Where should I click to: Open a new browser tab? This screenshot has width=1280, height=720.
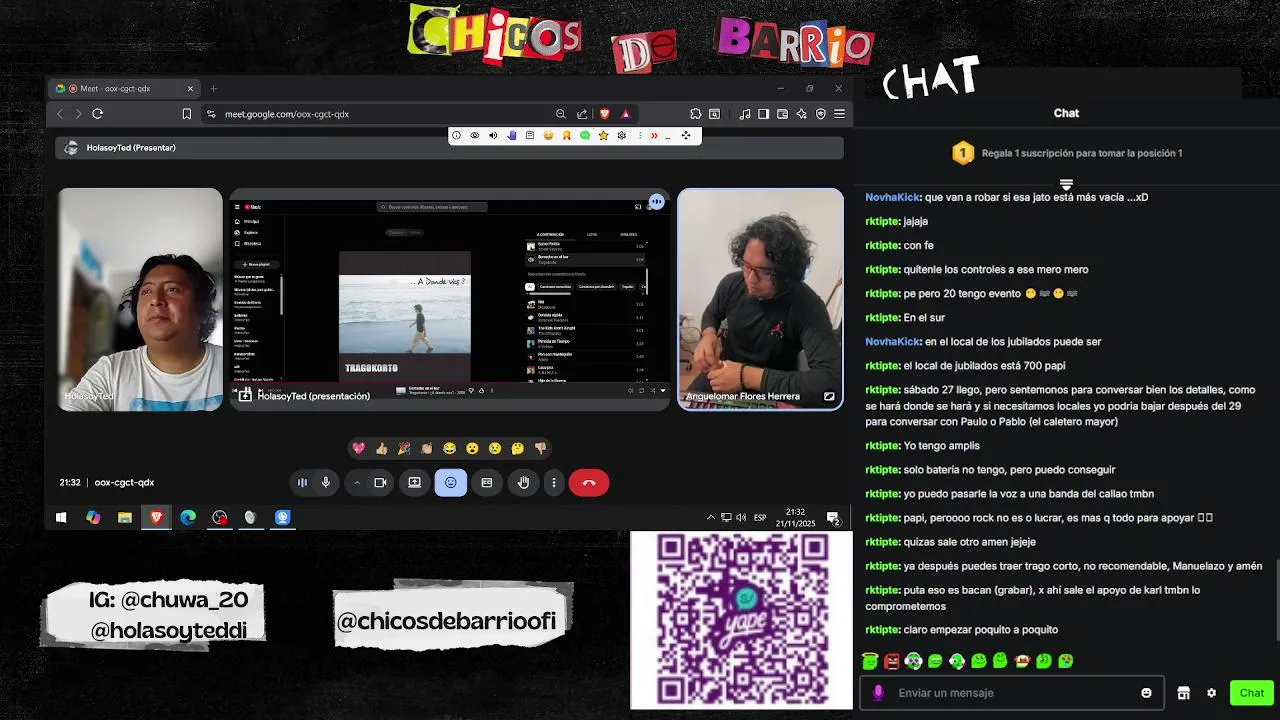213,88
